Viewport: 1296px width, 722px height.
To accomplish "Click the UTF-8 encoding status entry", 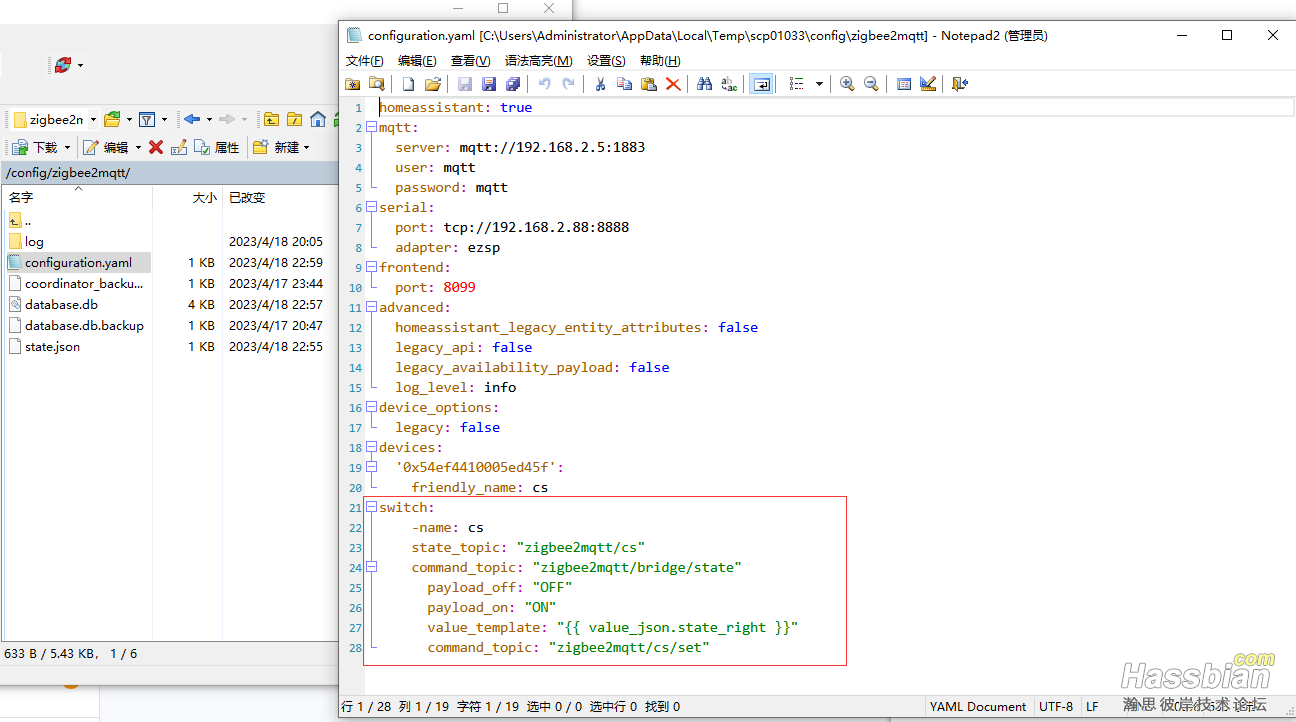I will [x=1055, y=706].
